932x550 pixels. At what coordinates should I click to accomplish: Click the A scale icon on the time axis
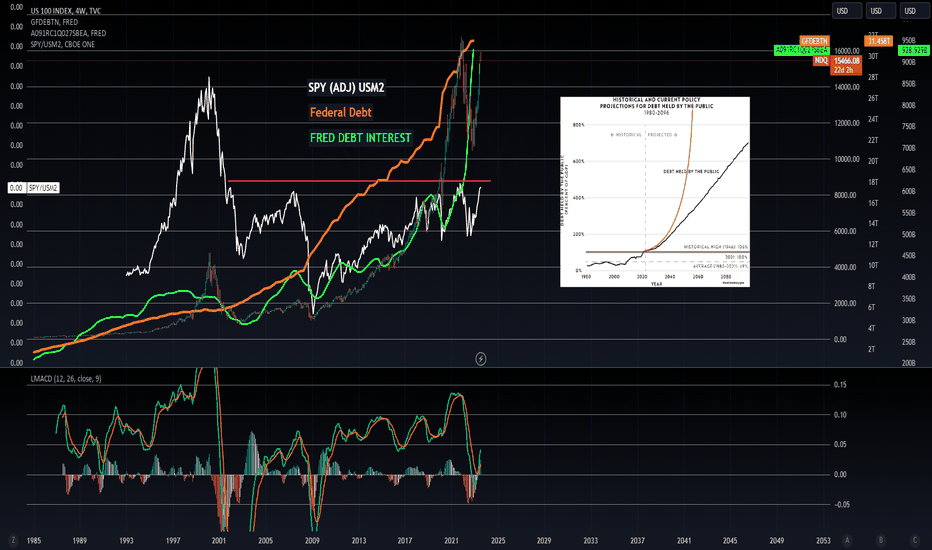848,540
